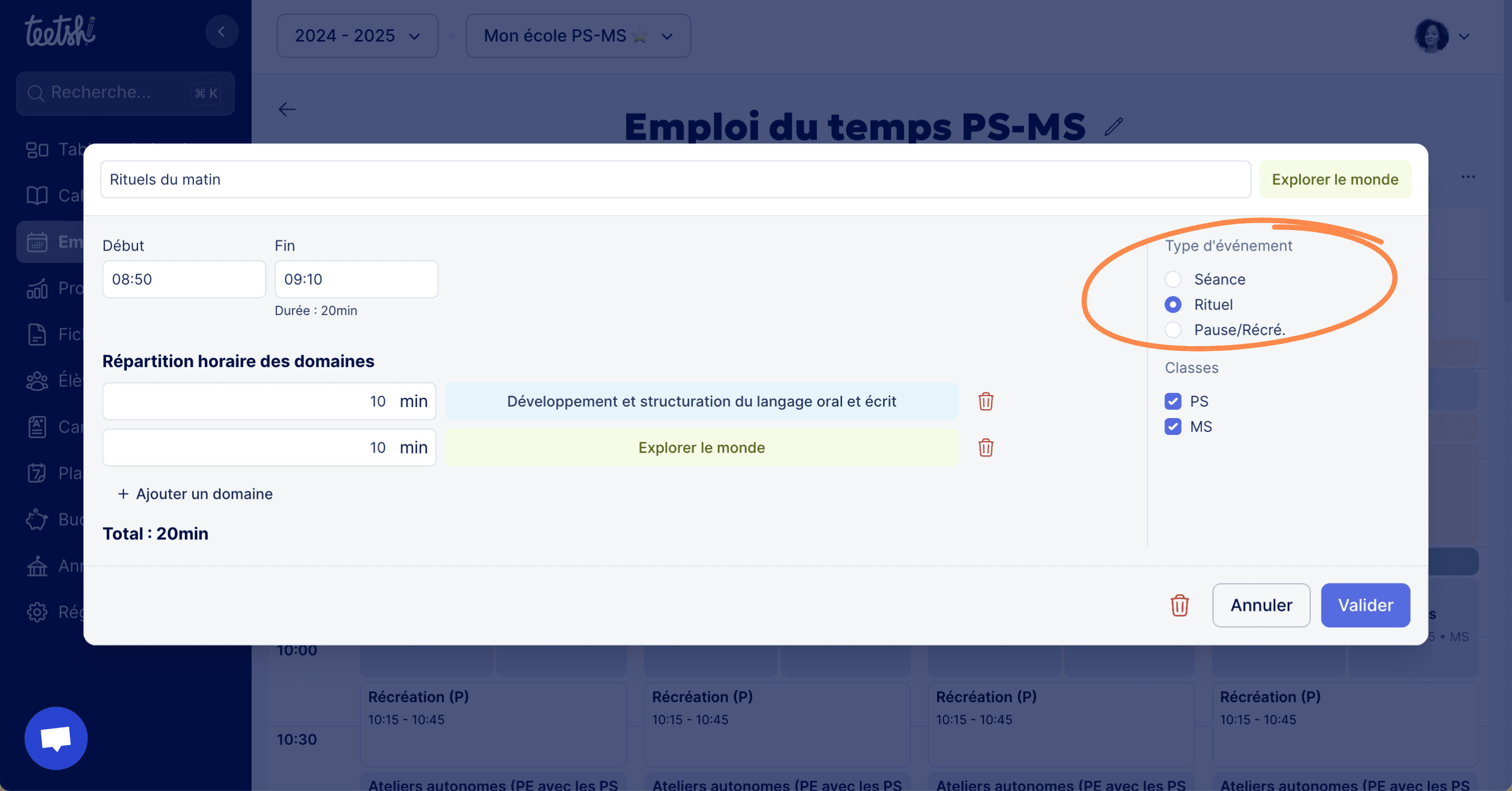Open the settings gear sidebar icon

37,612
